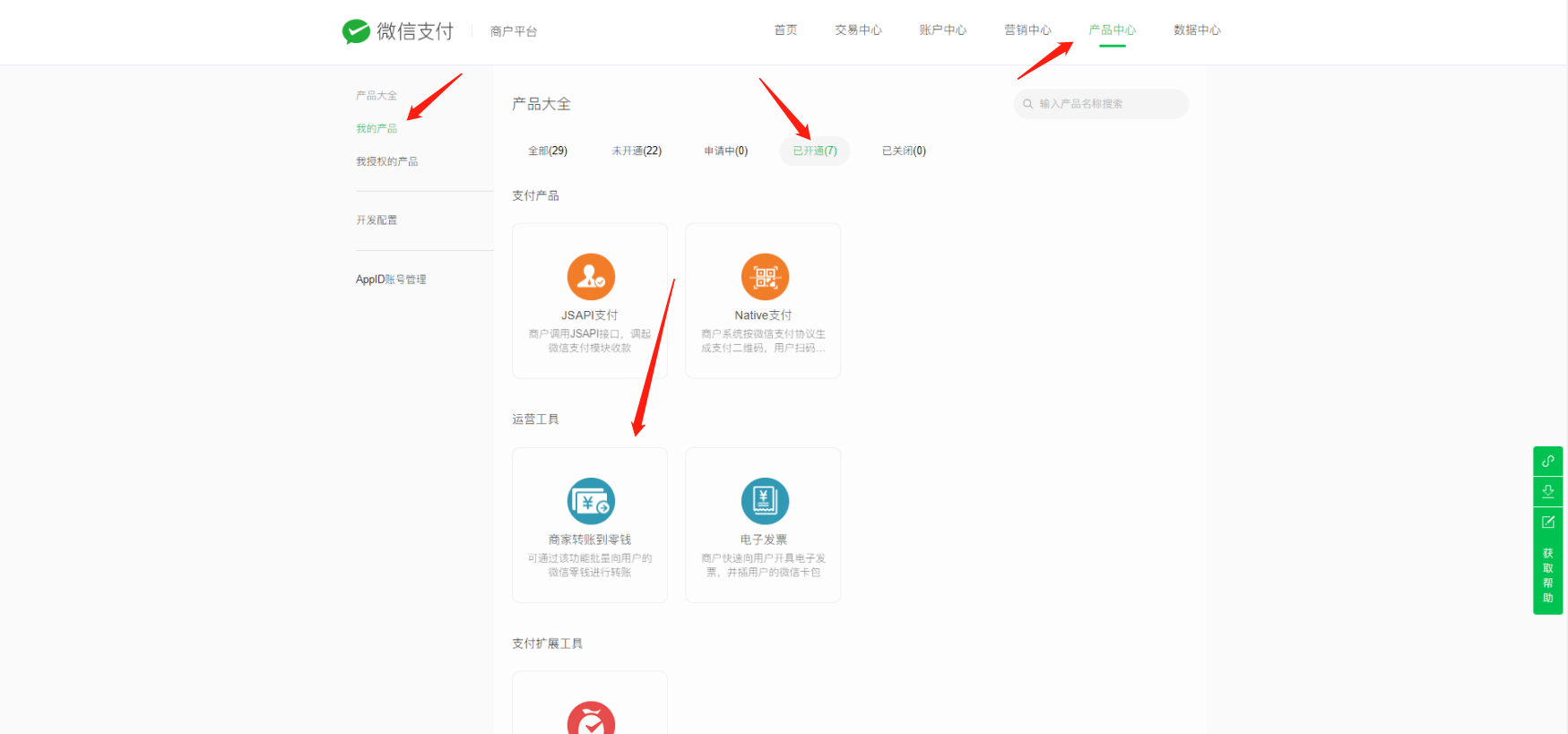Click the edit feedback icon in right sidebar
The image size is (1568, 734).
point(1547,522)
